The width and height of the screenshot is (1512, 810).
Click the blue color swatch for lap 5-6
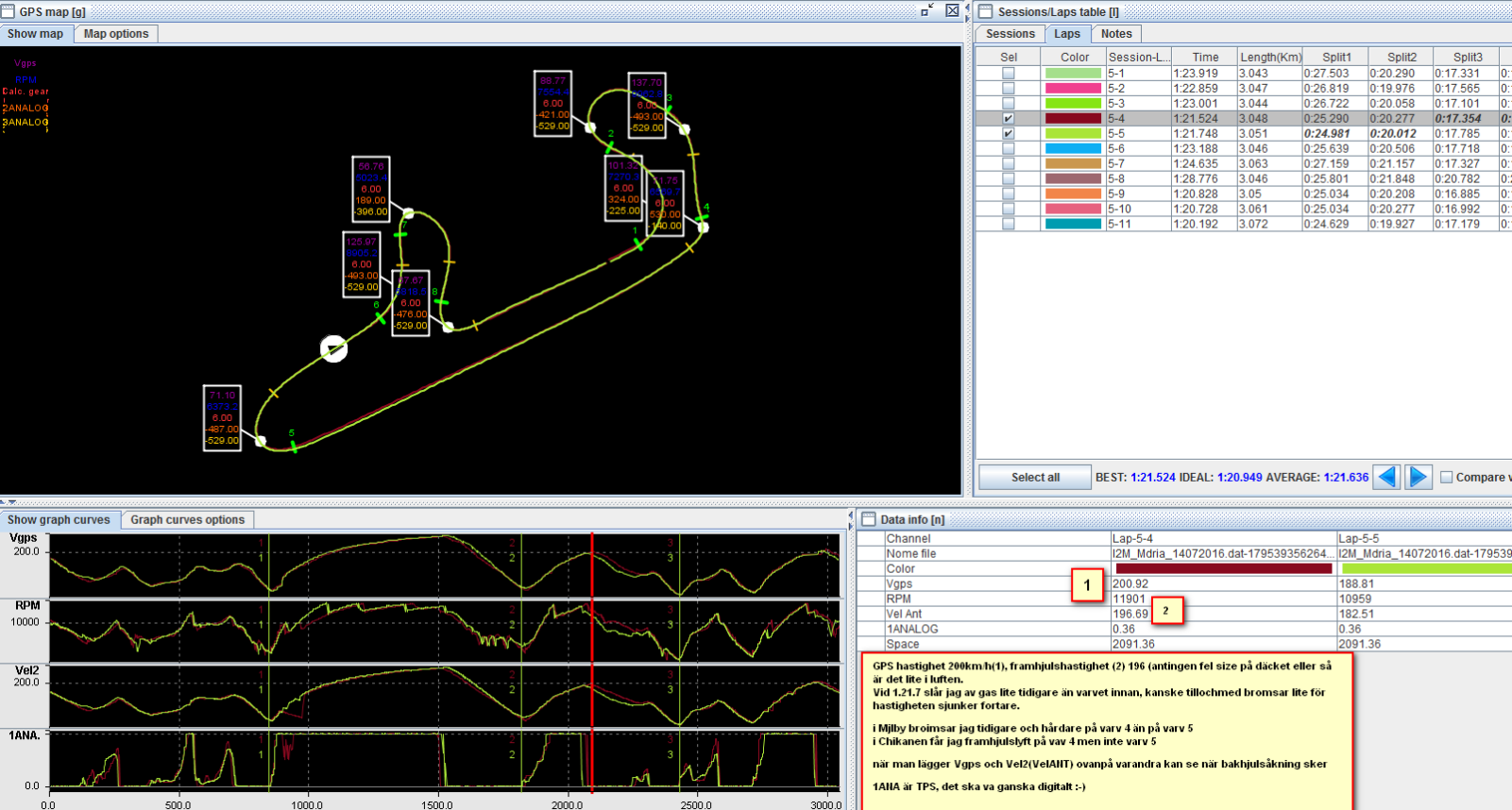[1074, 148]
